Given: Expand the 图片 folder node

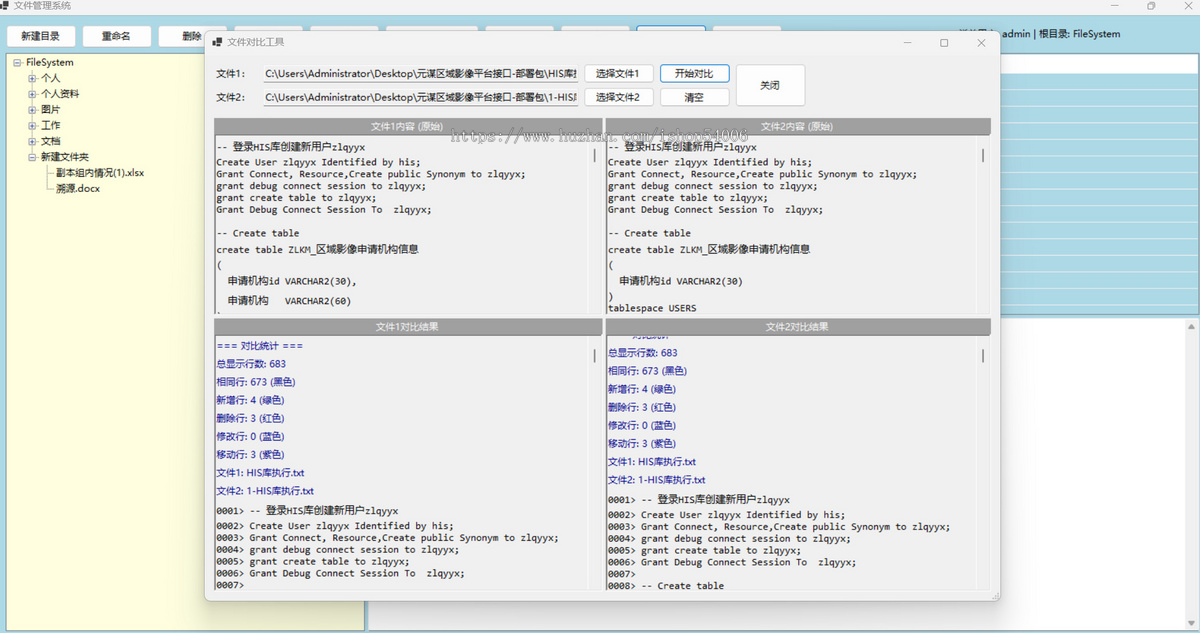Looking at the screenshot, I should pyautogui.click(x=32, y=110).
